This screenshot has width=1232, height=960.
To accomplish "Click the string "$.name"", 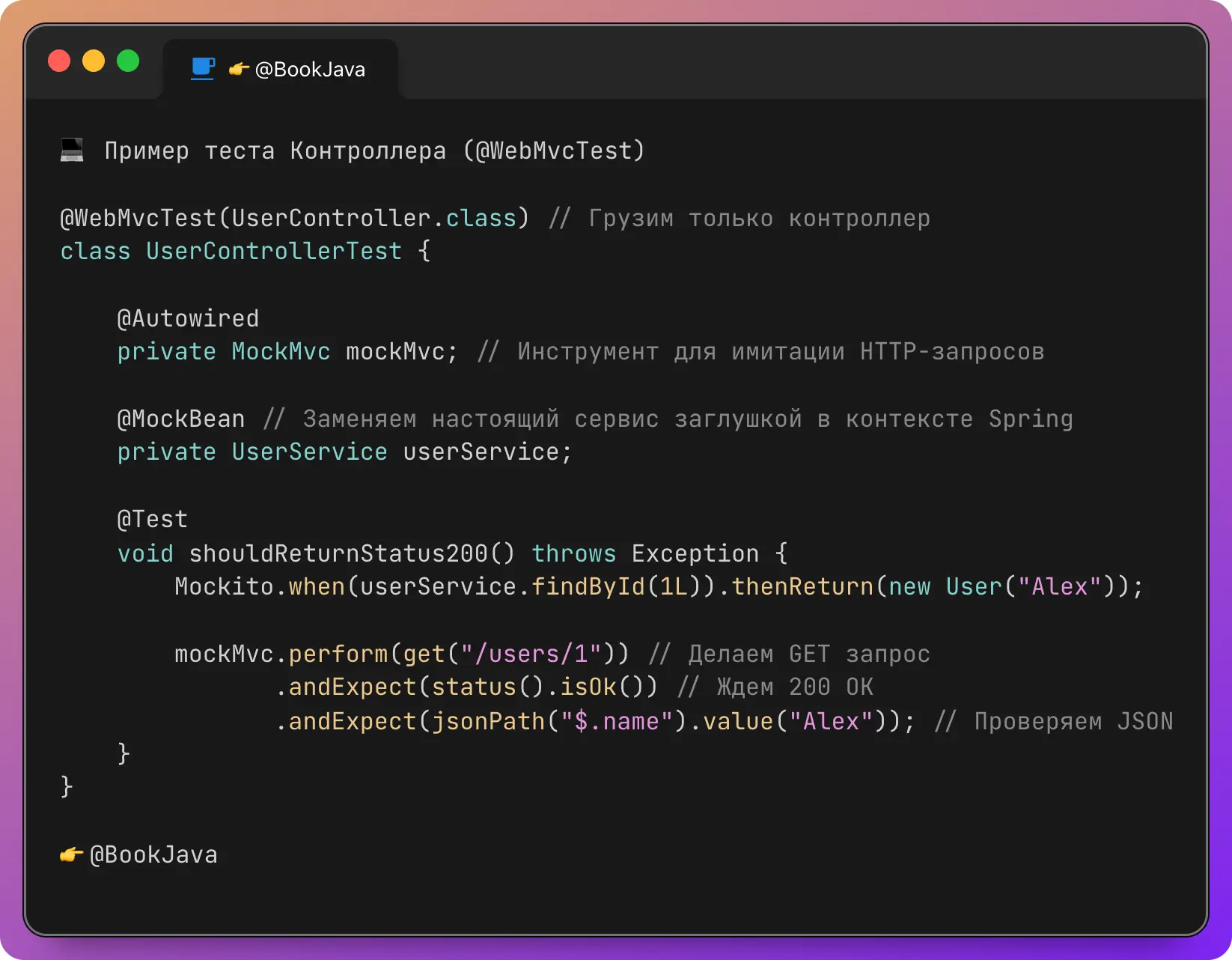I will (x=617, y=721).
